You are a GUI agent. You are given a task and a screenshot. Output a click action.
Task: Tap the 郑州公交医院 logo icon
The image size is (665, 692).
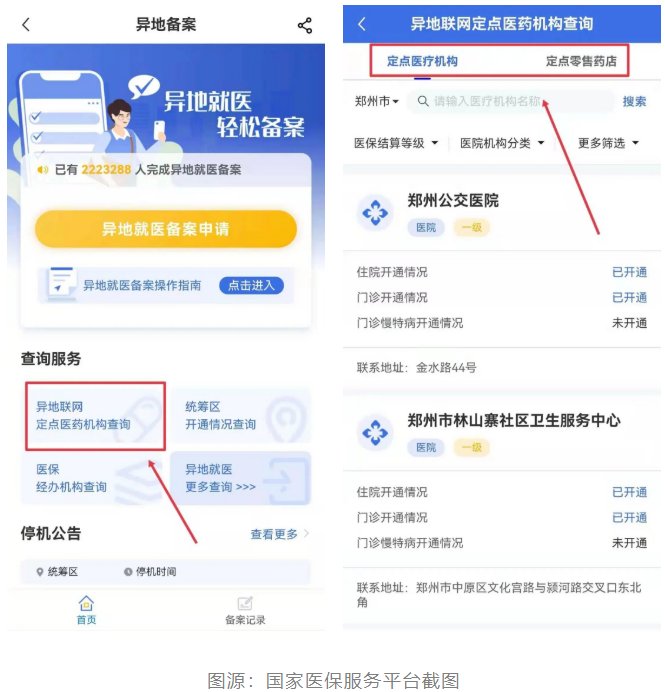tap(375, 213)
